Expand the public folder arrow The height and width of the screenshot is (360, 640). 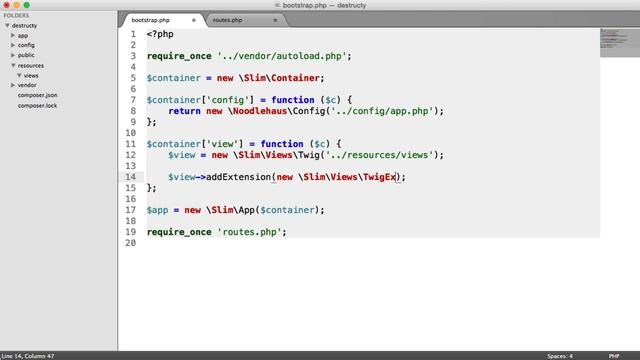click(x=13, y=55)
